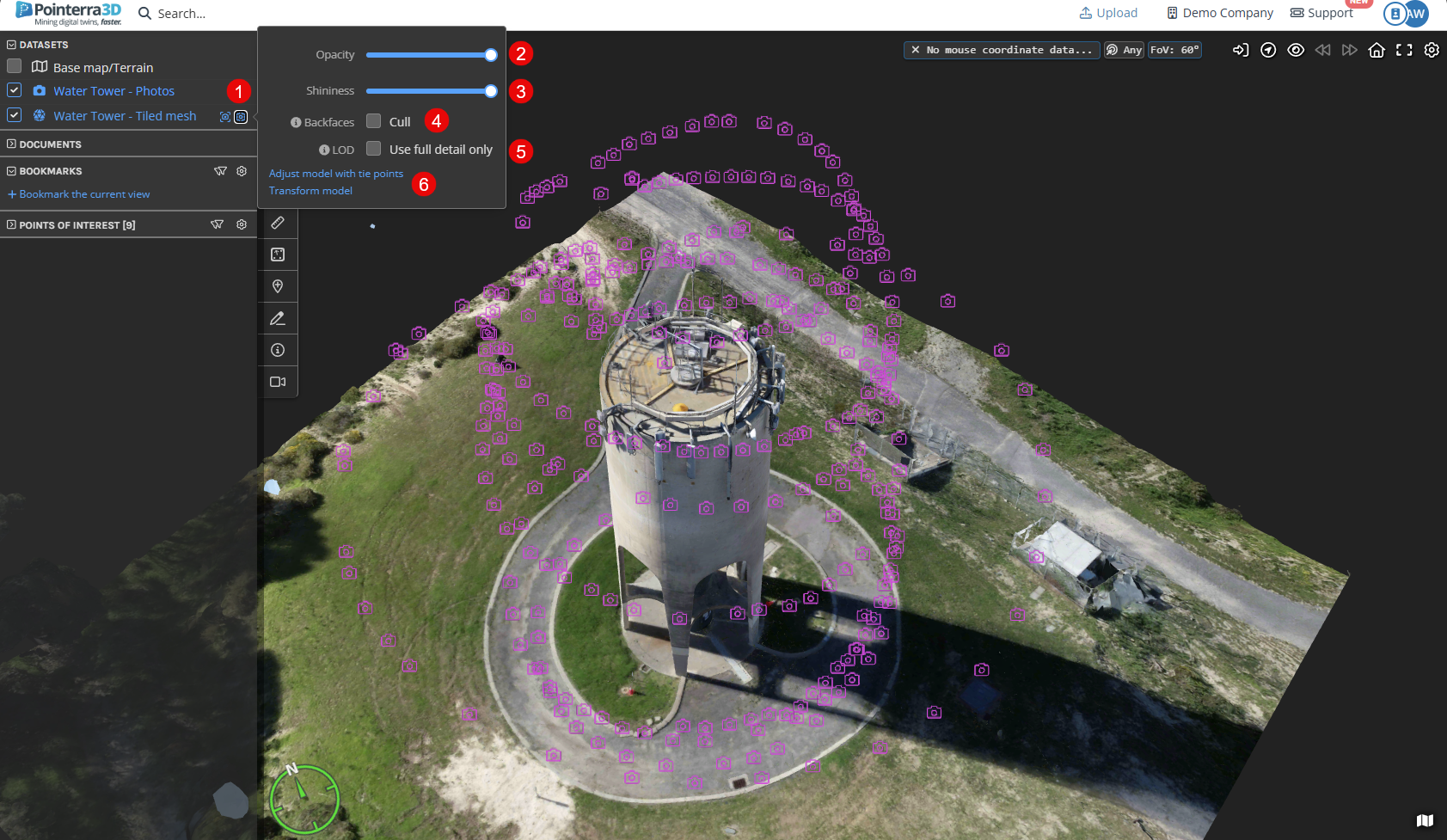This screenshot has height=840, width=1447.
Task: Enter fullscreen mode
Action: [x=1404, y=50]
